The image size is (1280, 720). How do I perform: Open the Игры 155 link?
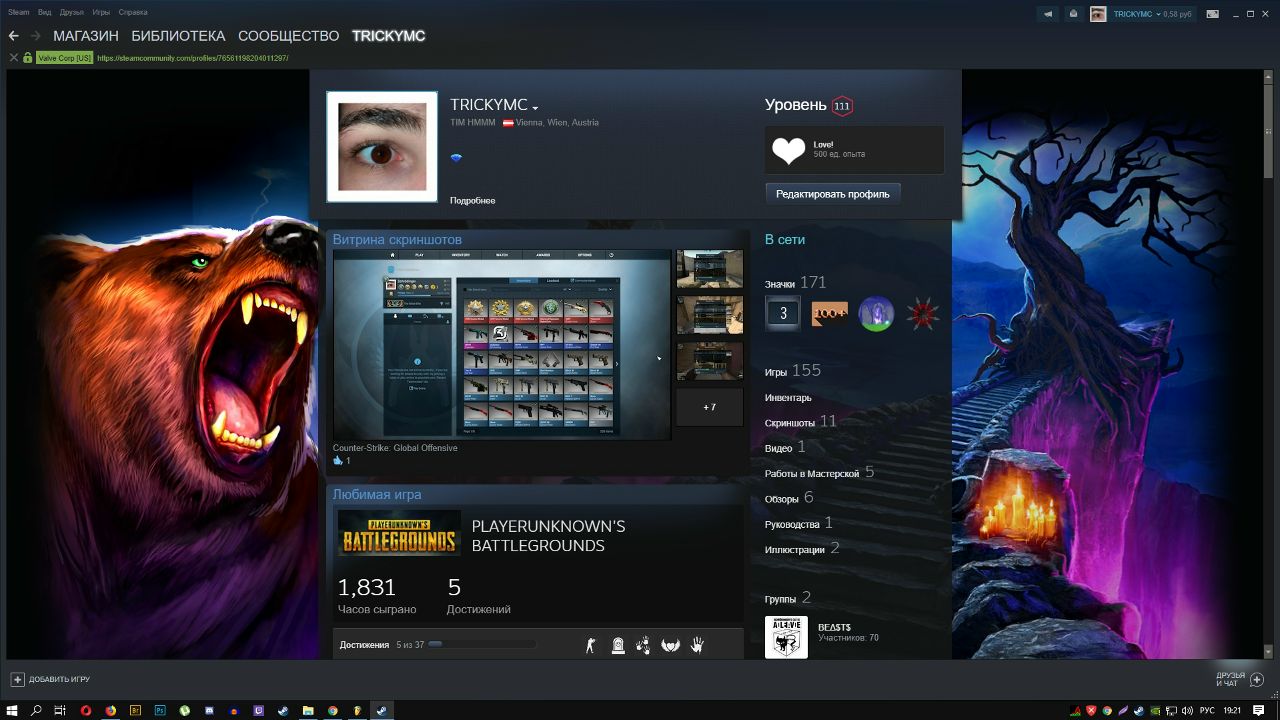(x=793, y=371)
